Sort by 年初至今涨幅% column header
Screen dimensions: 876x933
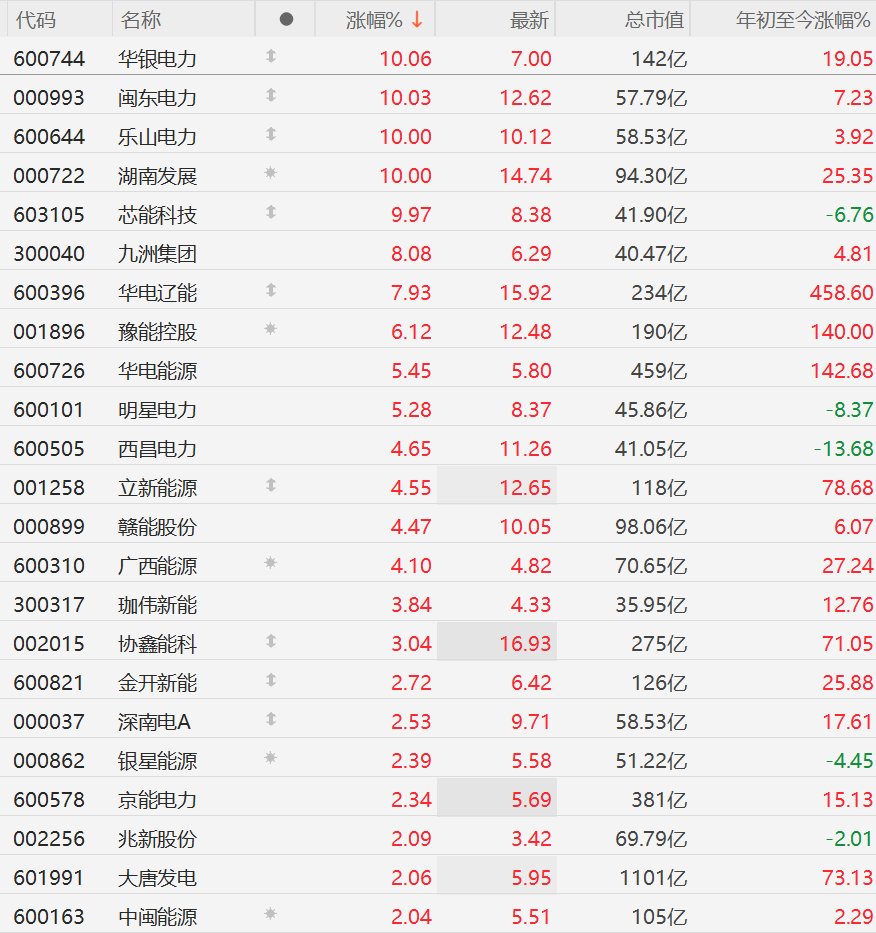(x=803, y=20)
